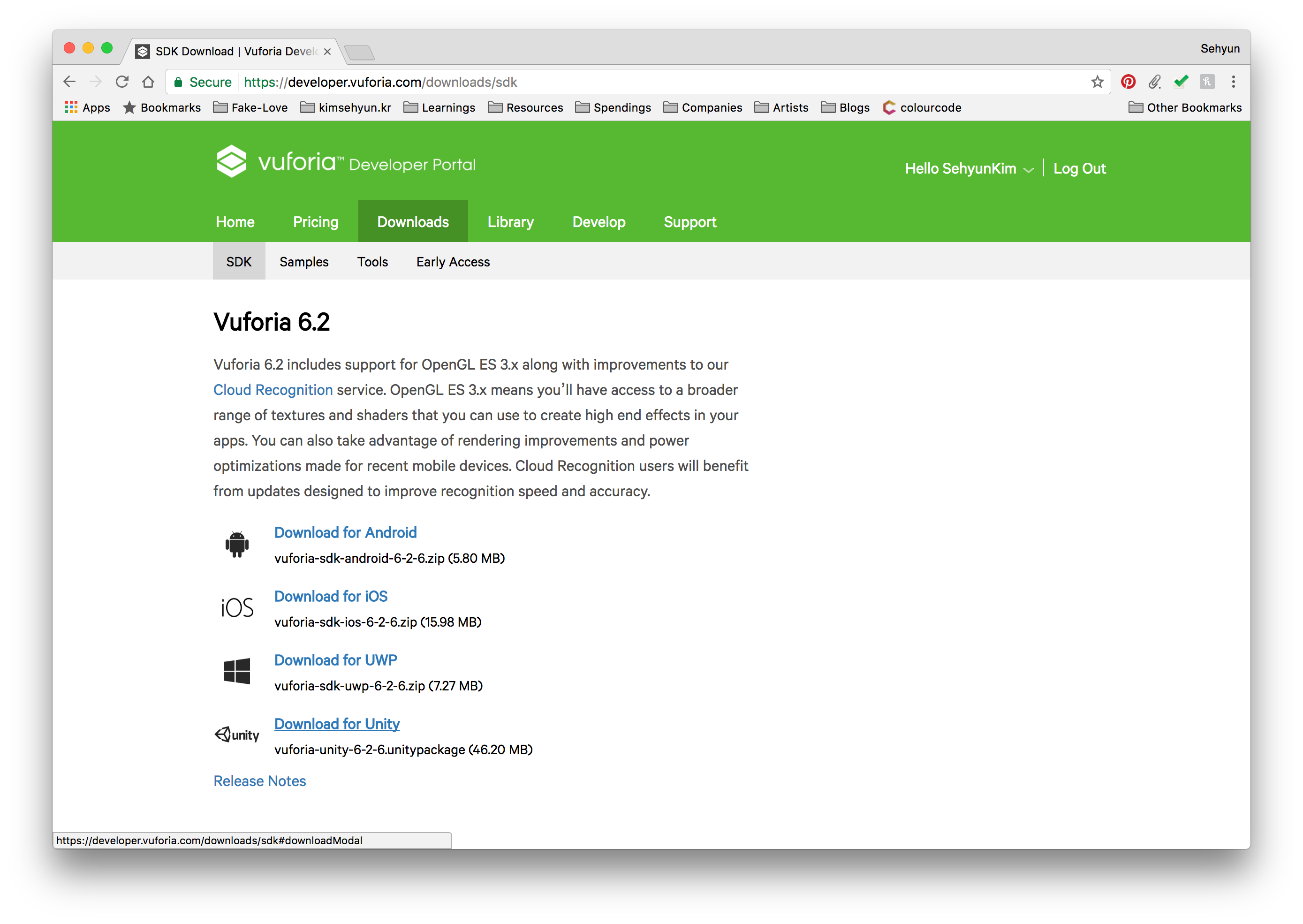Open the colourcode bookmark
Screen dimensions: 1303x924
[922, 107]
